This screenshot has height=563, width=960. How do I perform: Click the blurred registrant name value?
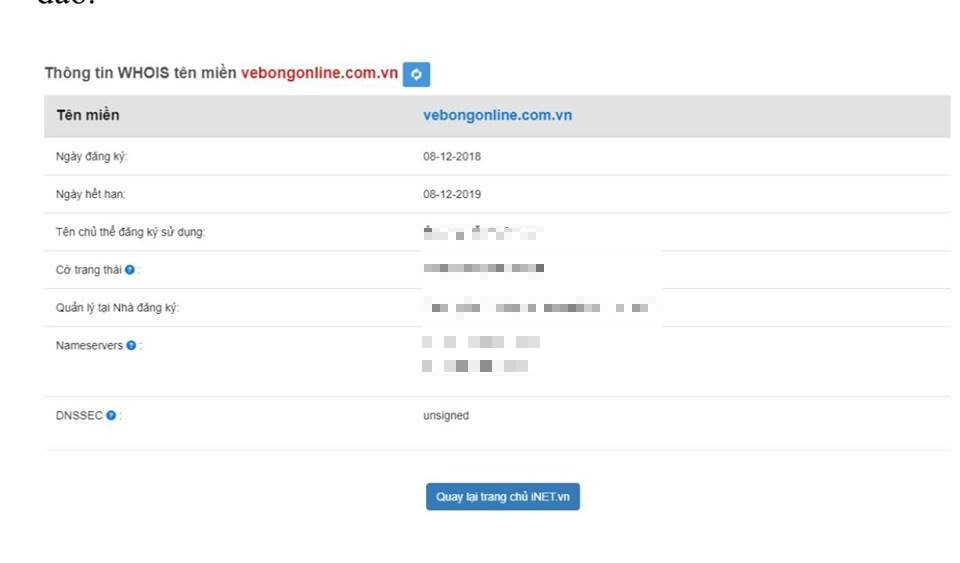click(482, 234)
